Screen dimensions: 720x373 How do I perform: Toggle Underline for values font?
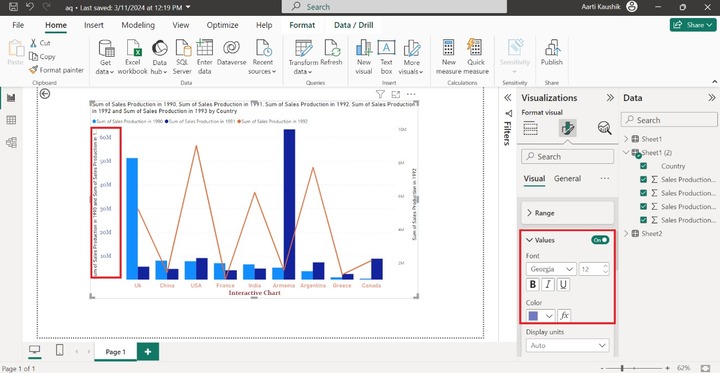tap(563, 284)
